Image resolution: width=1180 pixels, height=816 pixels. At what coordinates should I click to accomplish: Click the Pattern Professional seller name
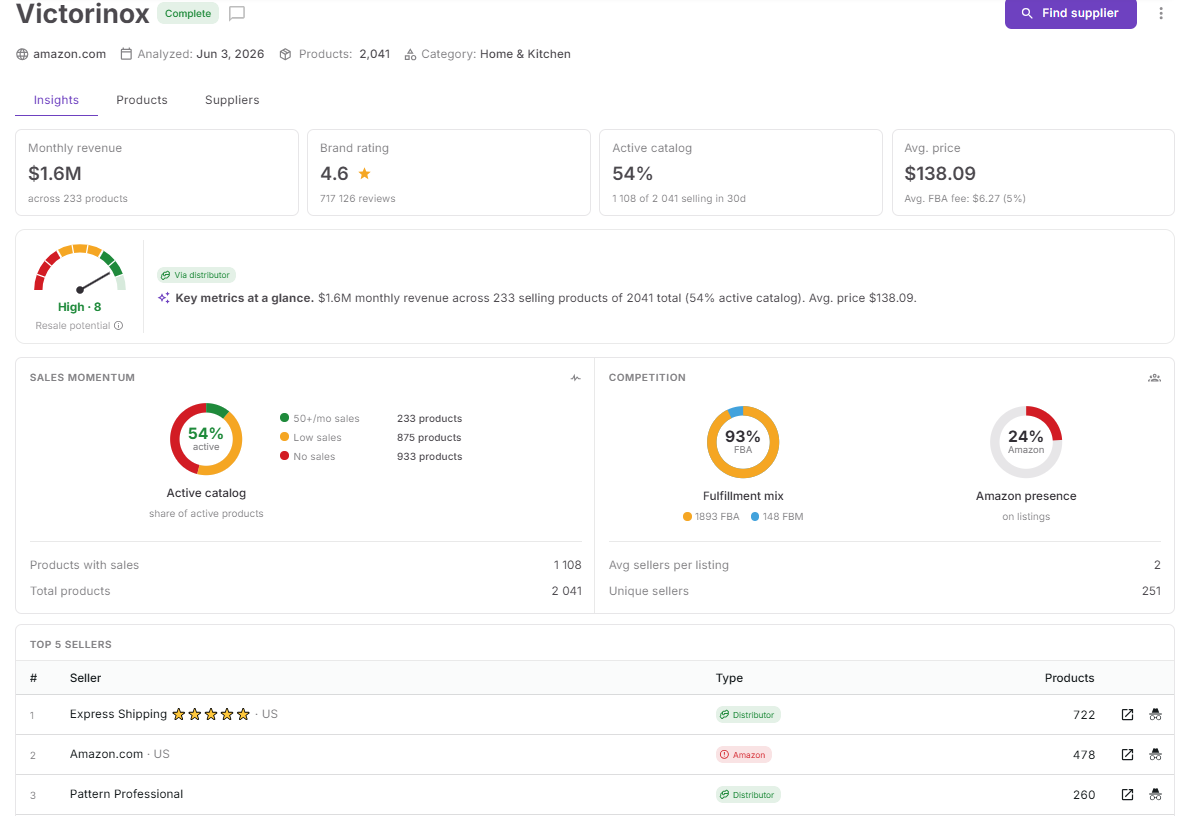[x=126, y=794]
